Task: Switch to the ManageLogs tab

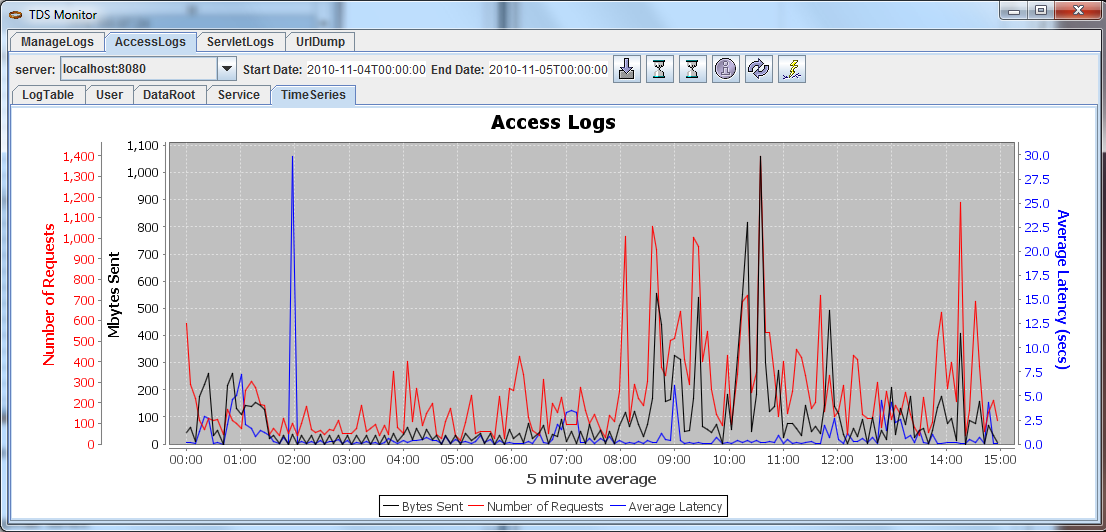Action: click(57, 42)
